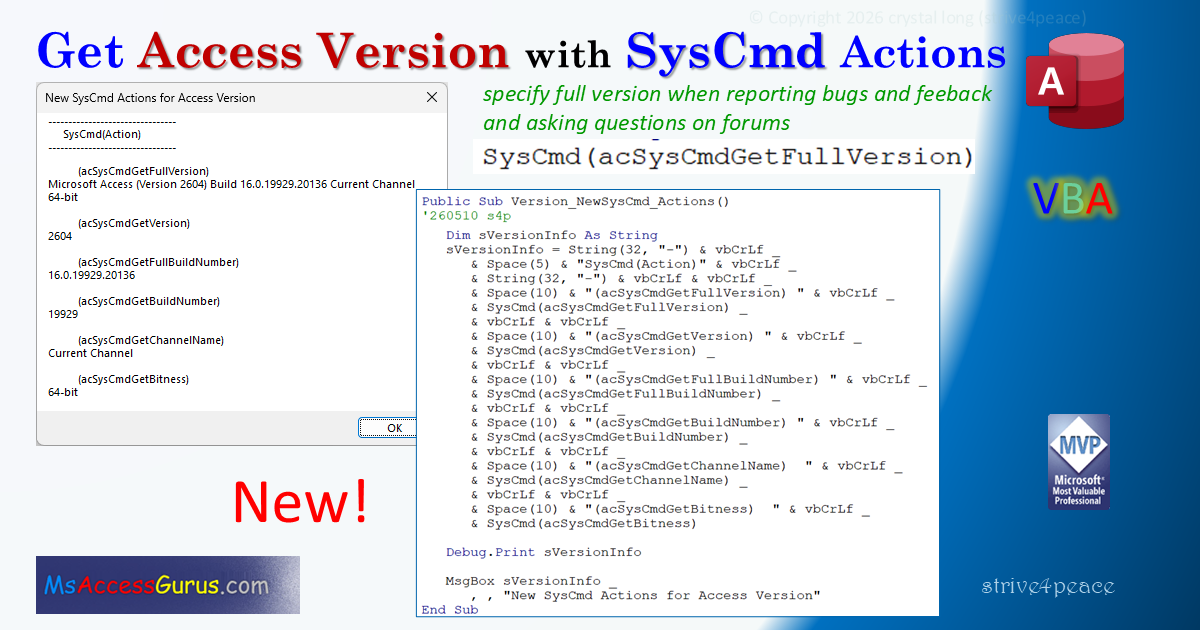
Task: Click the (acSysCmdGetBitness) label in dialog
Action: [x=133, y=380]
